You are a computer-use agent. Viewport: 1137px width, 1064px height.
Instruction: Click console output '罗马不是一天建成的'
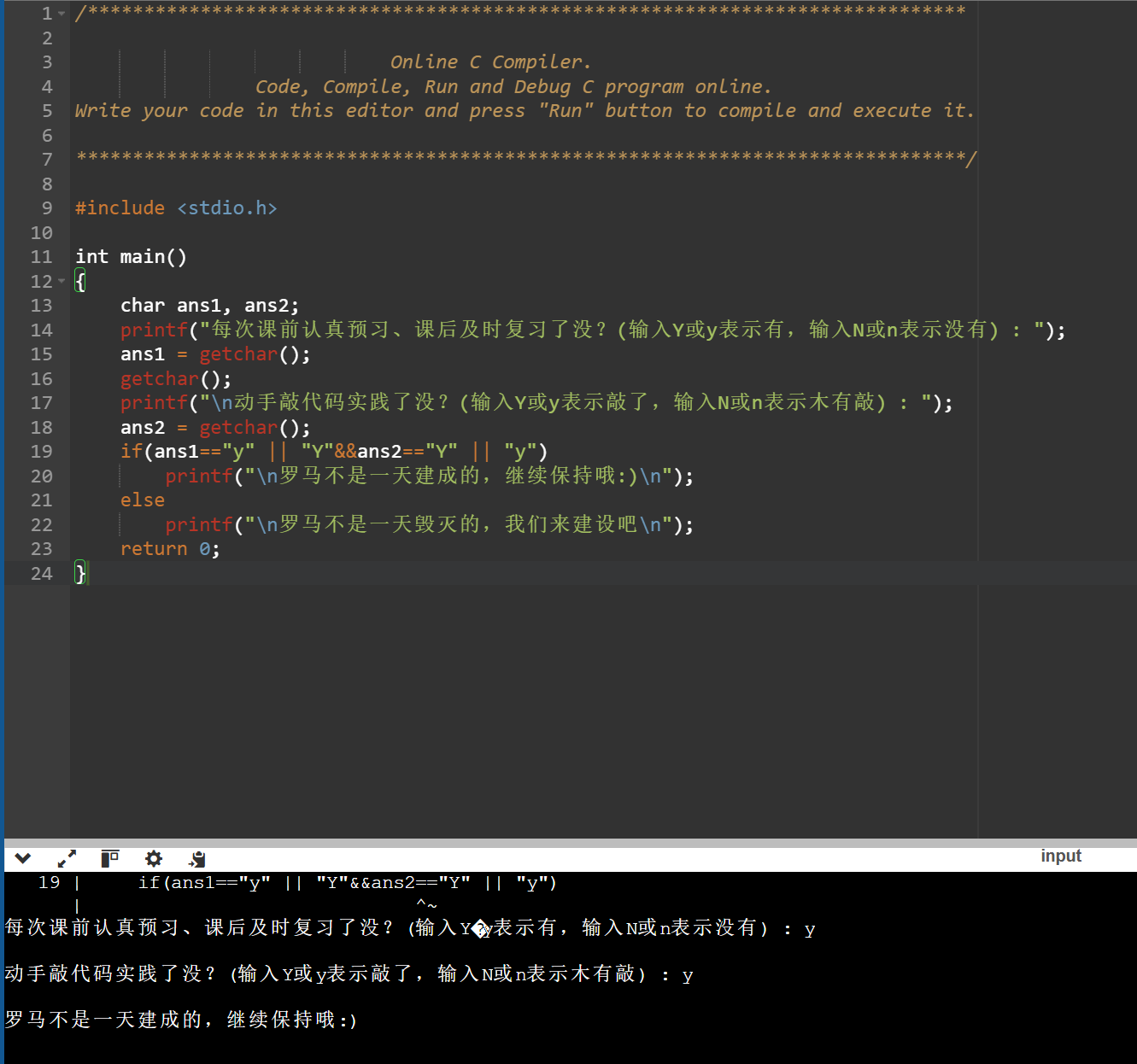tap(181, 1020)
